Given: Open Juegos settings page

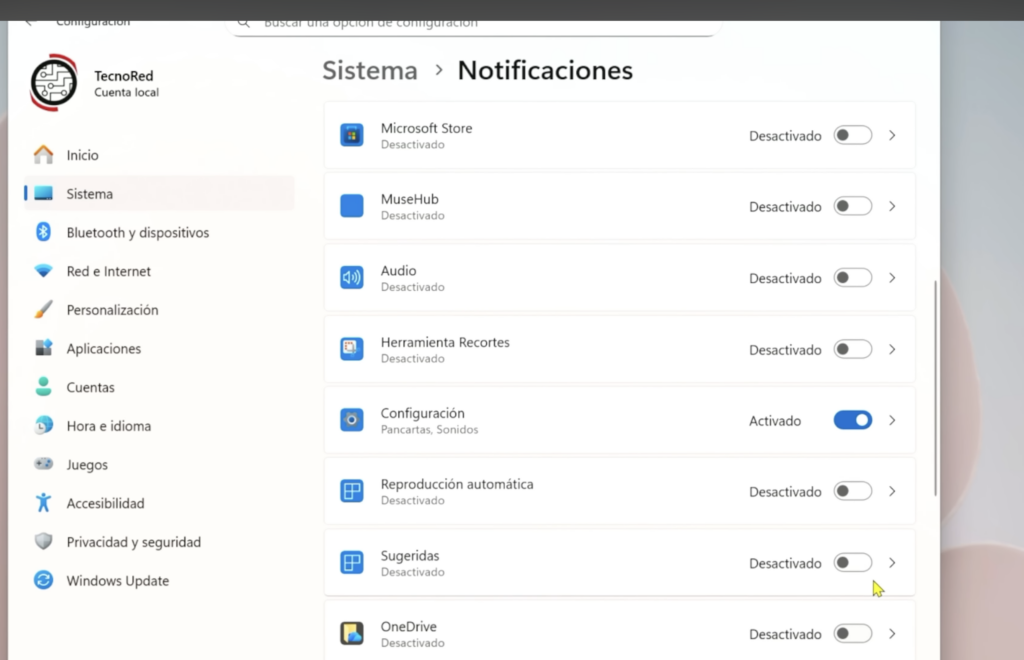Looking at the screenshot, I should pyautogui.click(x=159, y=464).
